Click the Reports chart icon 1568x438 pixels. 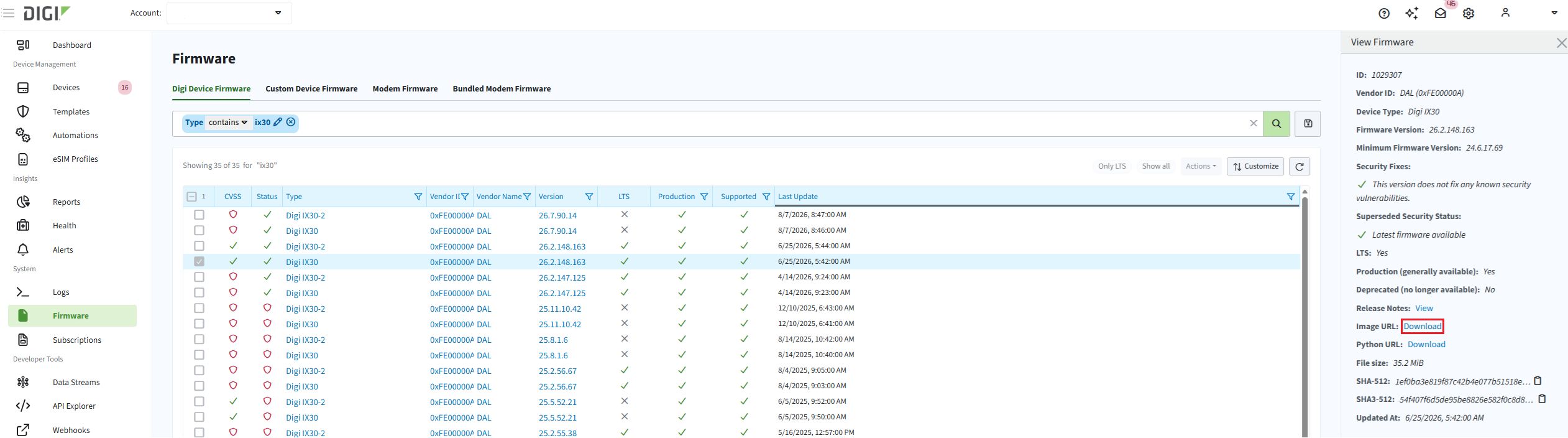(x=23, y=202)
